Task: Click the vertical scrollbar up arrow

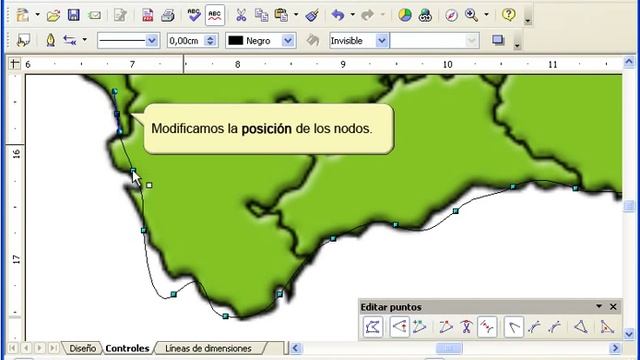Action: [629, 62]
